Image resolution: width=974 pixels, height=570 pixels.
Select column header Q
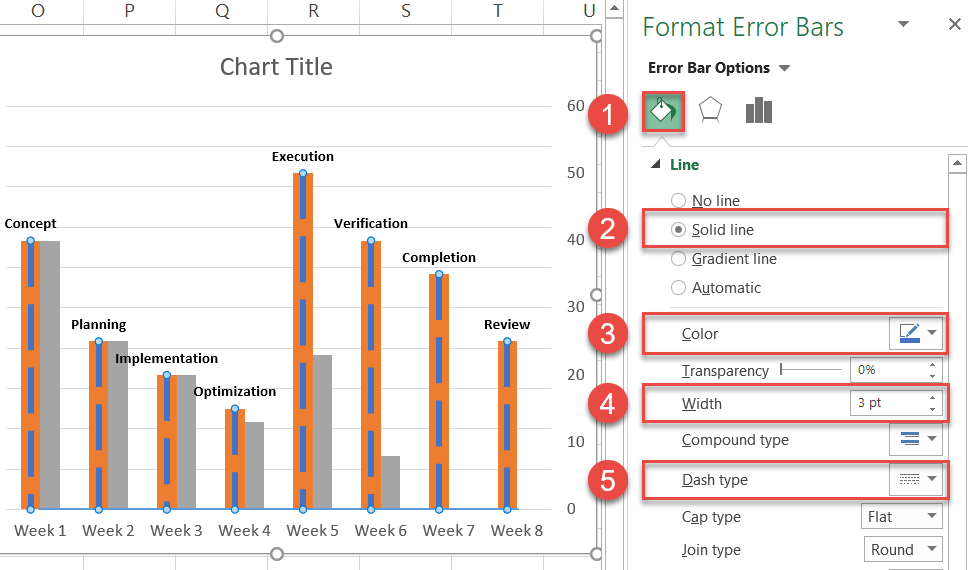pos(222,11)
